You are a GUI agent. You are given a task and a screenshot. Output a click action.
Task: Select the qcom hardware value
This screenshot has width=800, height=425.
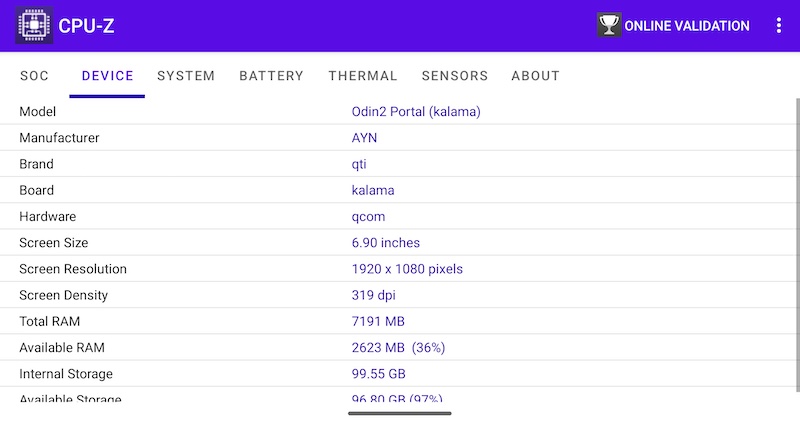pyautogui.click(x=368, y=216)
